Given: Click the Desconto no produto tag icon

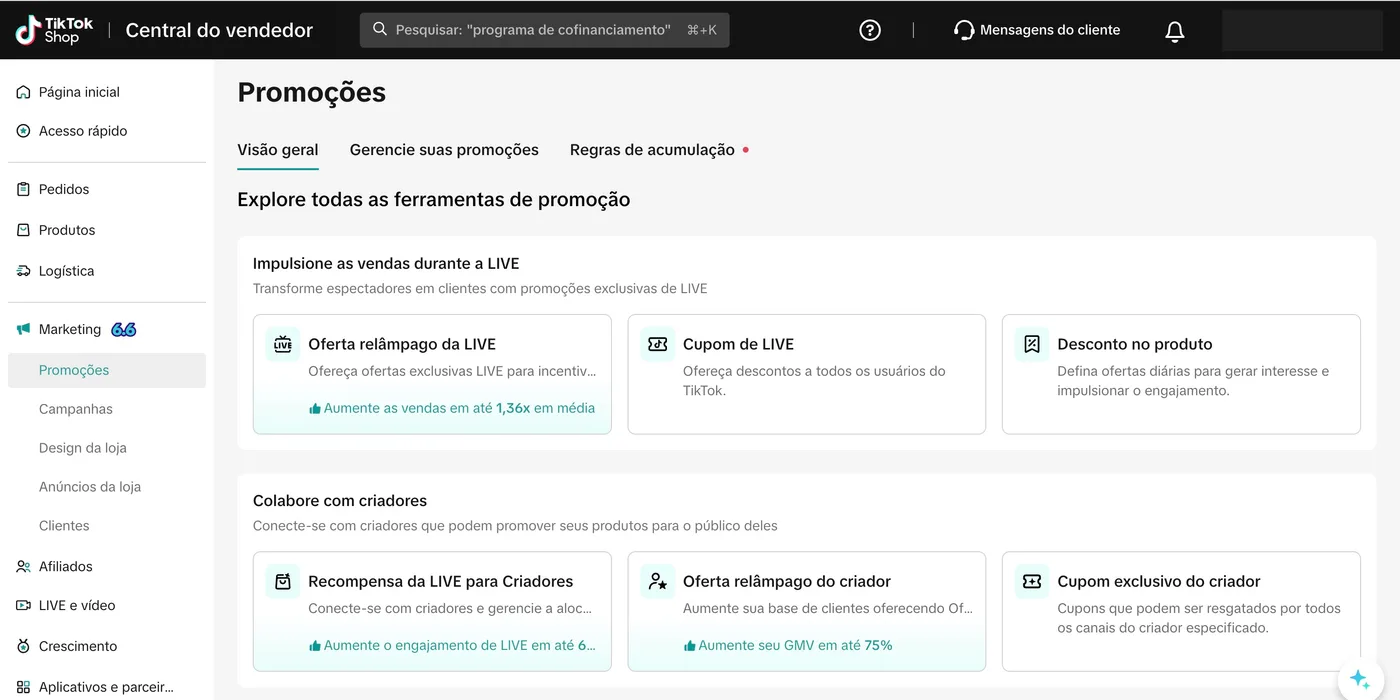Looking at the screenshot, I should click(1032, 344).
